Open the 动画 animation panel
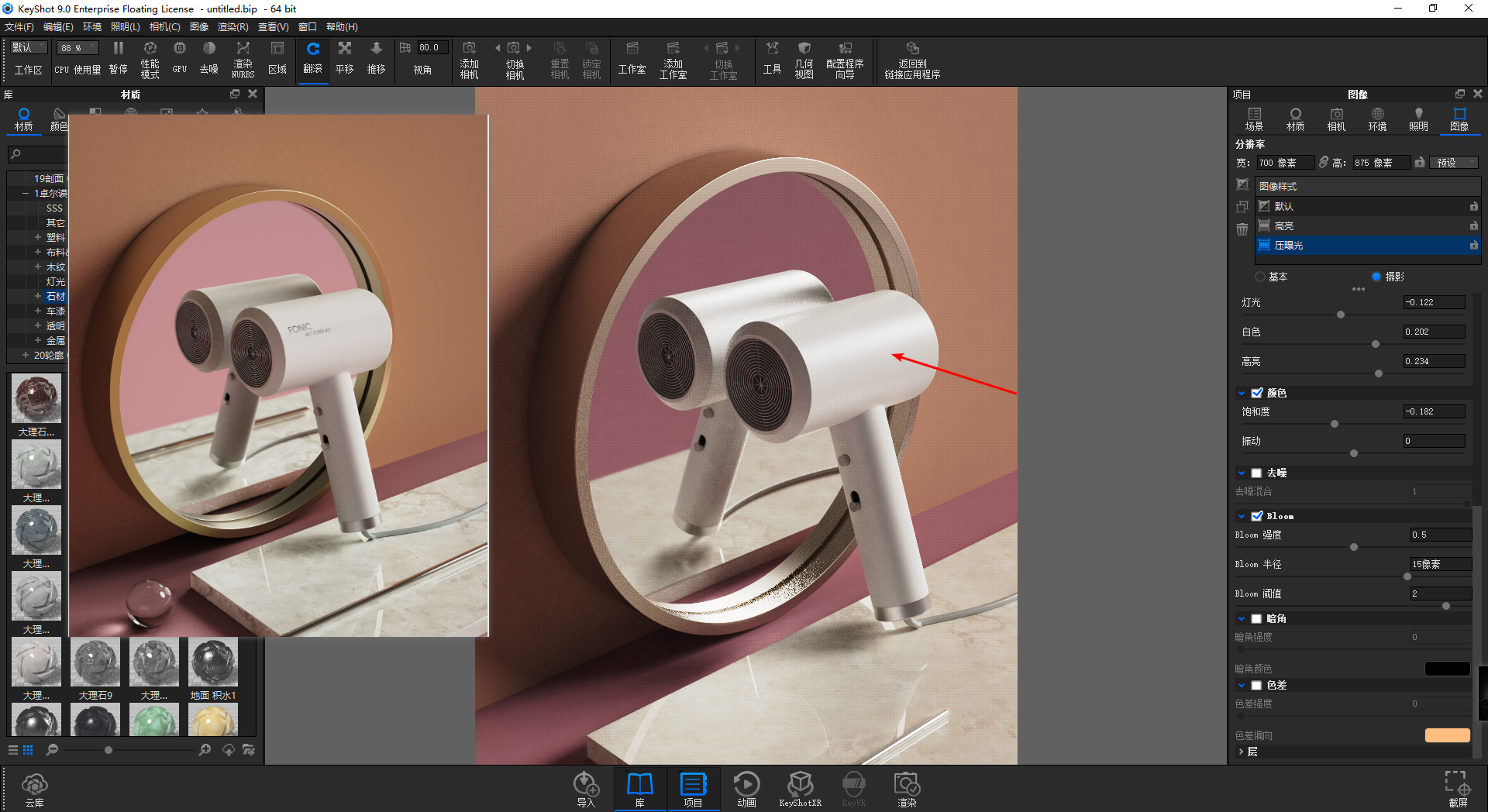The width and height of the screenshot is (1488, 812). coord(746,790)
